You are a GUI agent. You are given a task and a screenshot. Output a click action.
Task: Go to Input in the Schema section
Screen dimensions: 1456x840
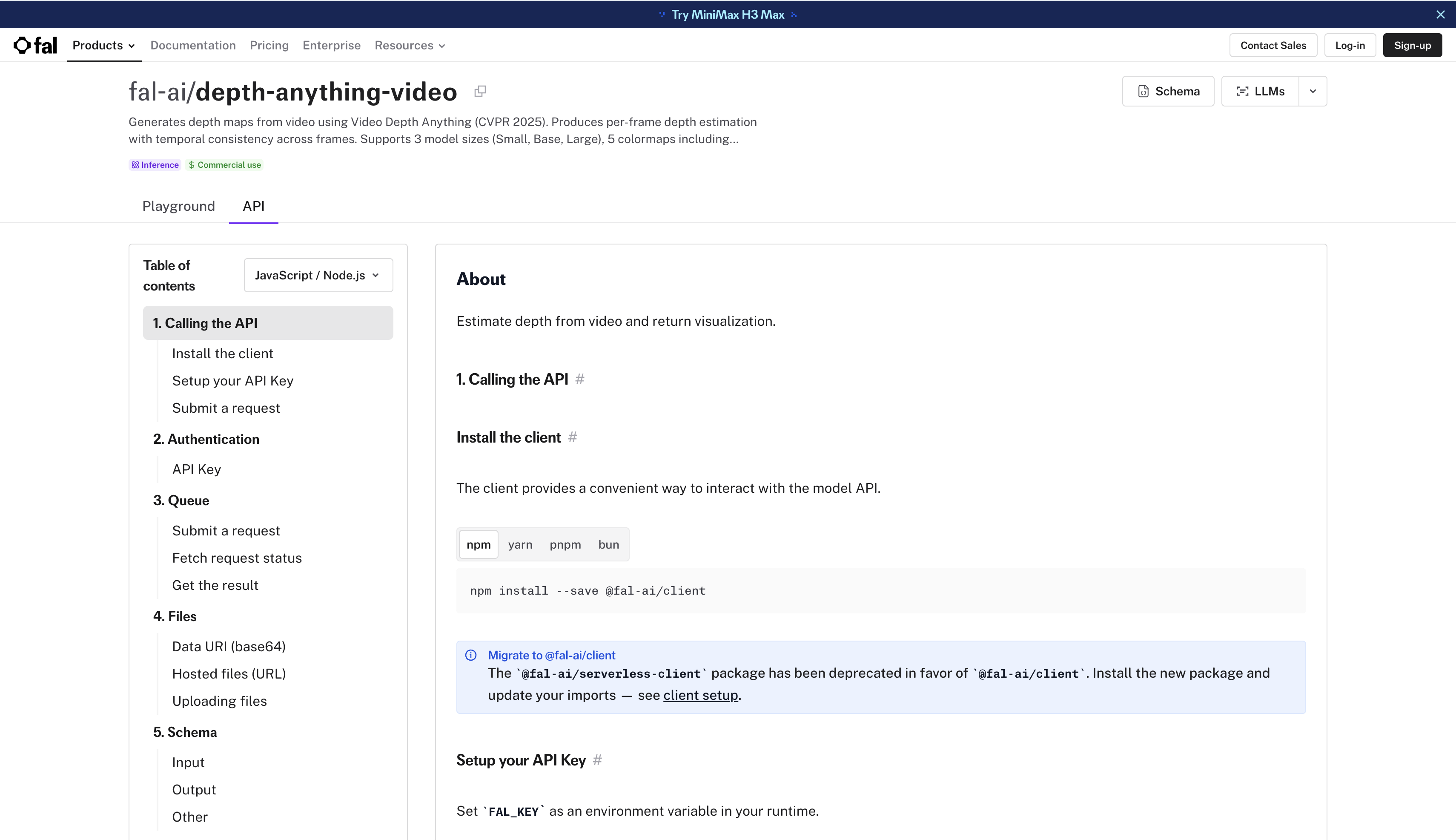[x=188, y=763]
